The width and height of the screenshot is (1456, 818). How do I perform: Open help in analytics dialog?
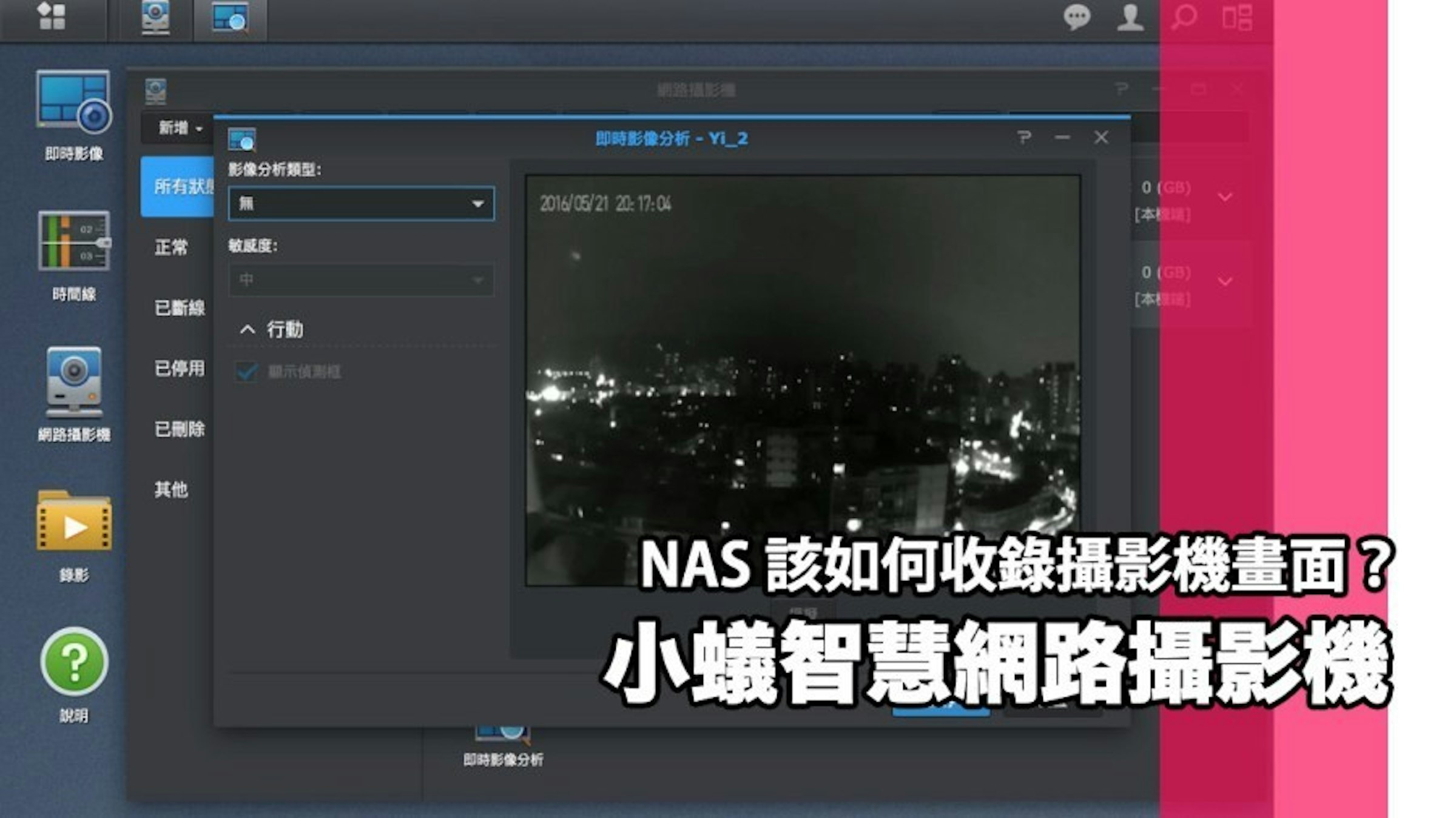point(1024,138)
